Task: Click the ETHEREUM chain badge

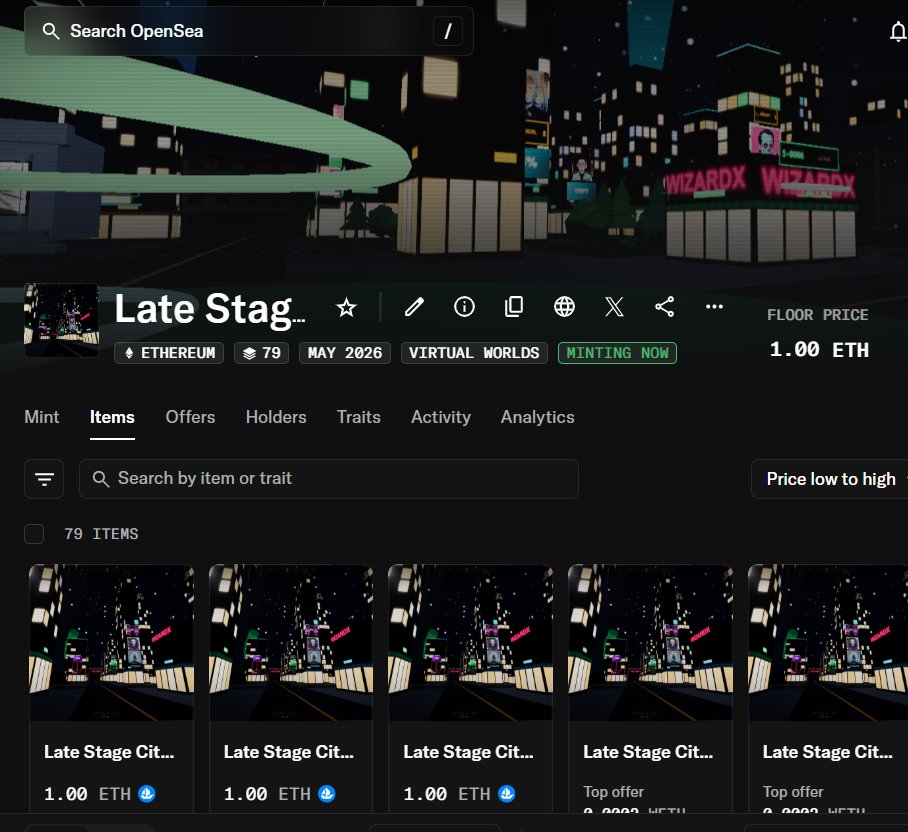Action: point(169,353)
